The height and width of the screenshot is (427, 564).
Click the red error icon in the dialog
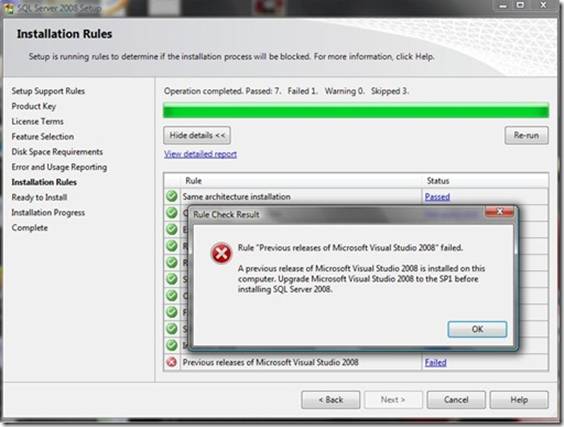click(221, 253)
